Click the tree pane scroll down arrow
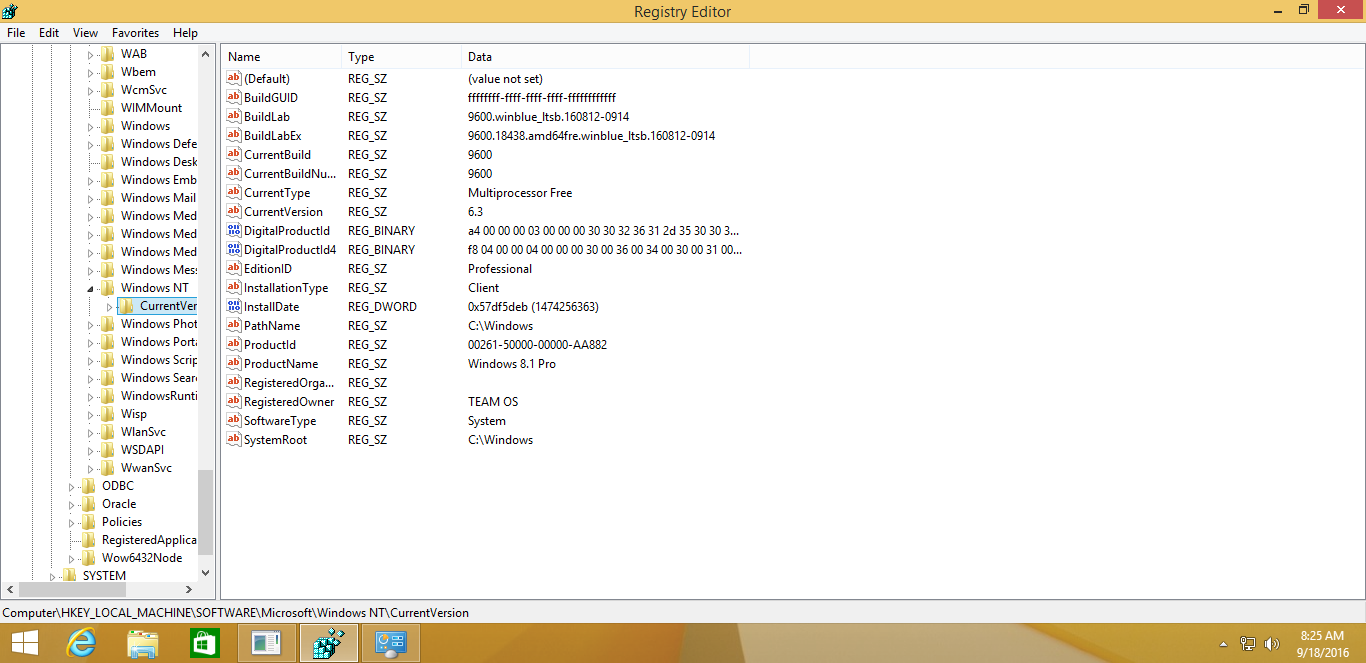 coord(206,573)
